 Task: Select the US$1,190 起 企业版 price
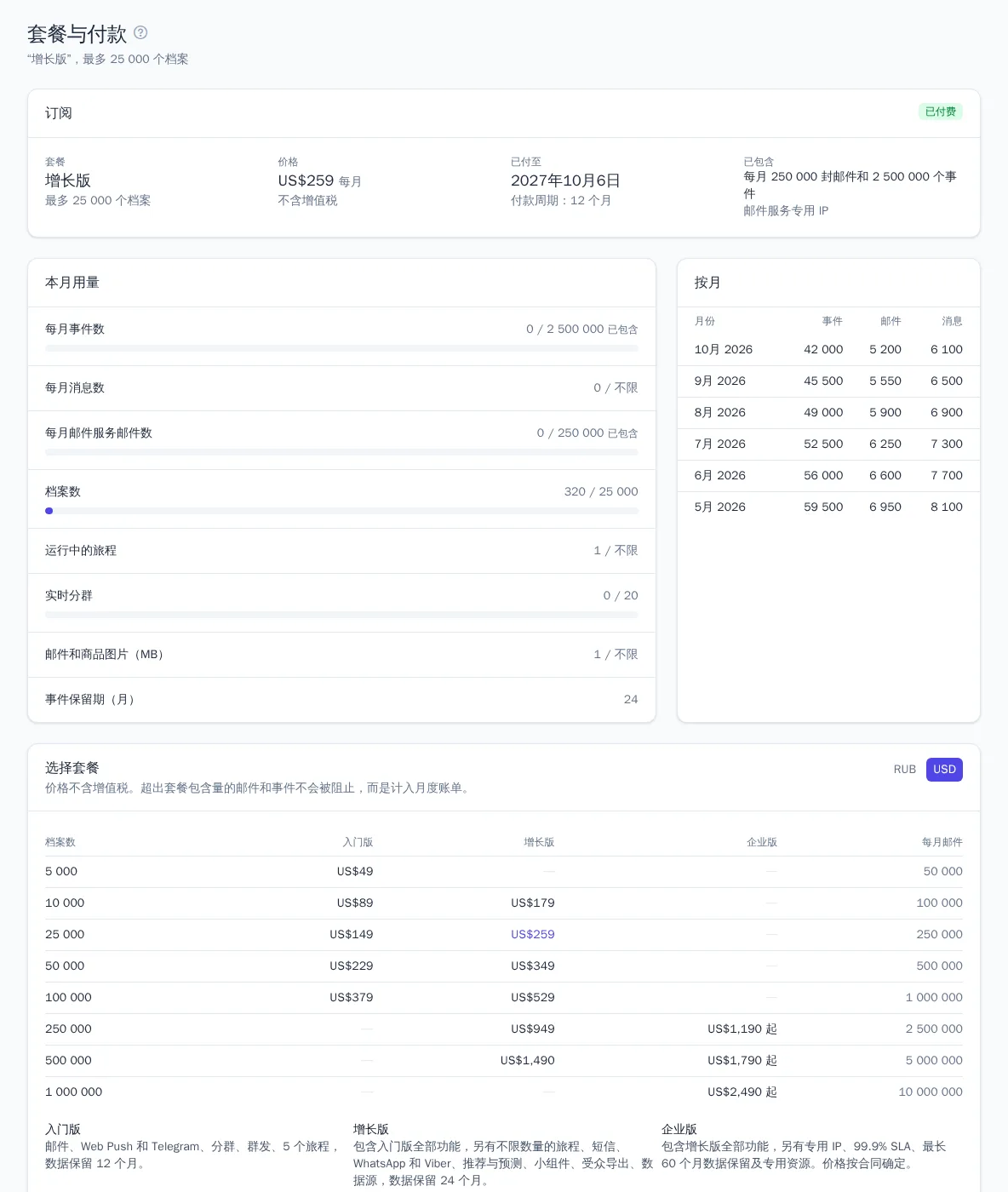pyautogui.click(x=742, y=1029)
